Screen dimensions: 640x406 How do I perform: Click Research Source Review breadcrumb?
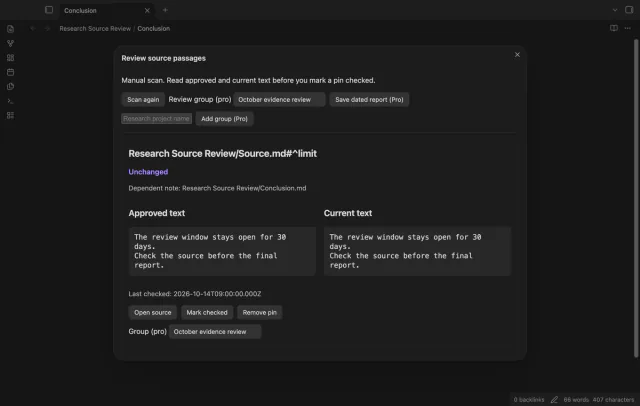click(95, 29)
